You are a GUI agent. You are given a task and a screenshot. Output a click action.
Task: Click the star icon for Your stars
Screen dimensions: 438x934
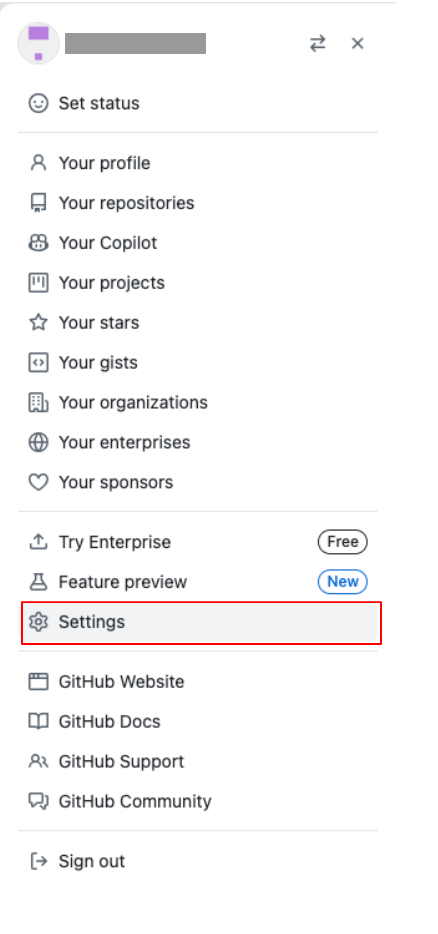pyautogui.click(x=38, y=322)
